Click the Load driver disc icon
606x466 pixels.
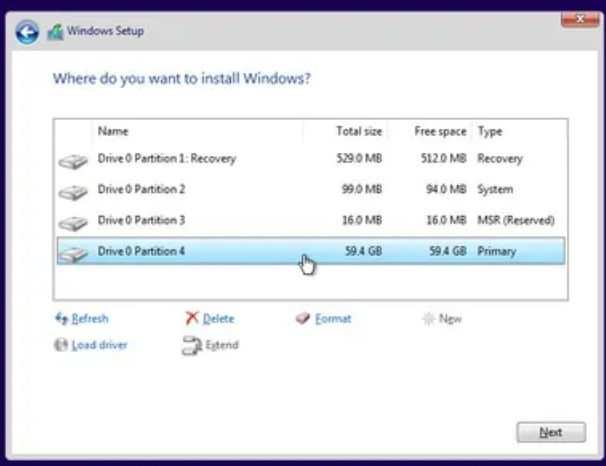click(61, 345)
